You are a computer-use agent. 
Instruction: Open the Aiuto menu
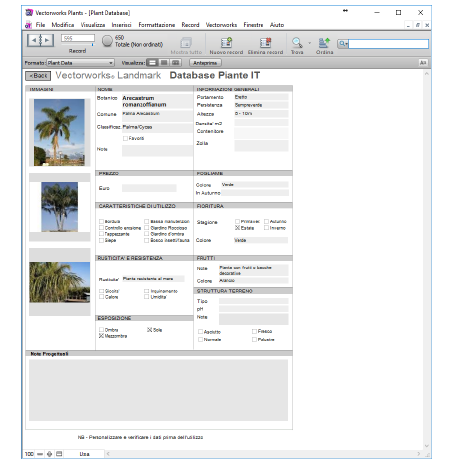(x=277, y=25)
